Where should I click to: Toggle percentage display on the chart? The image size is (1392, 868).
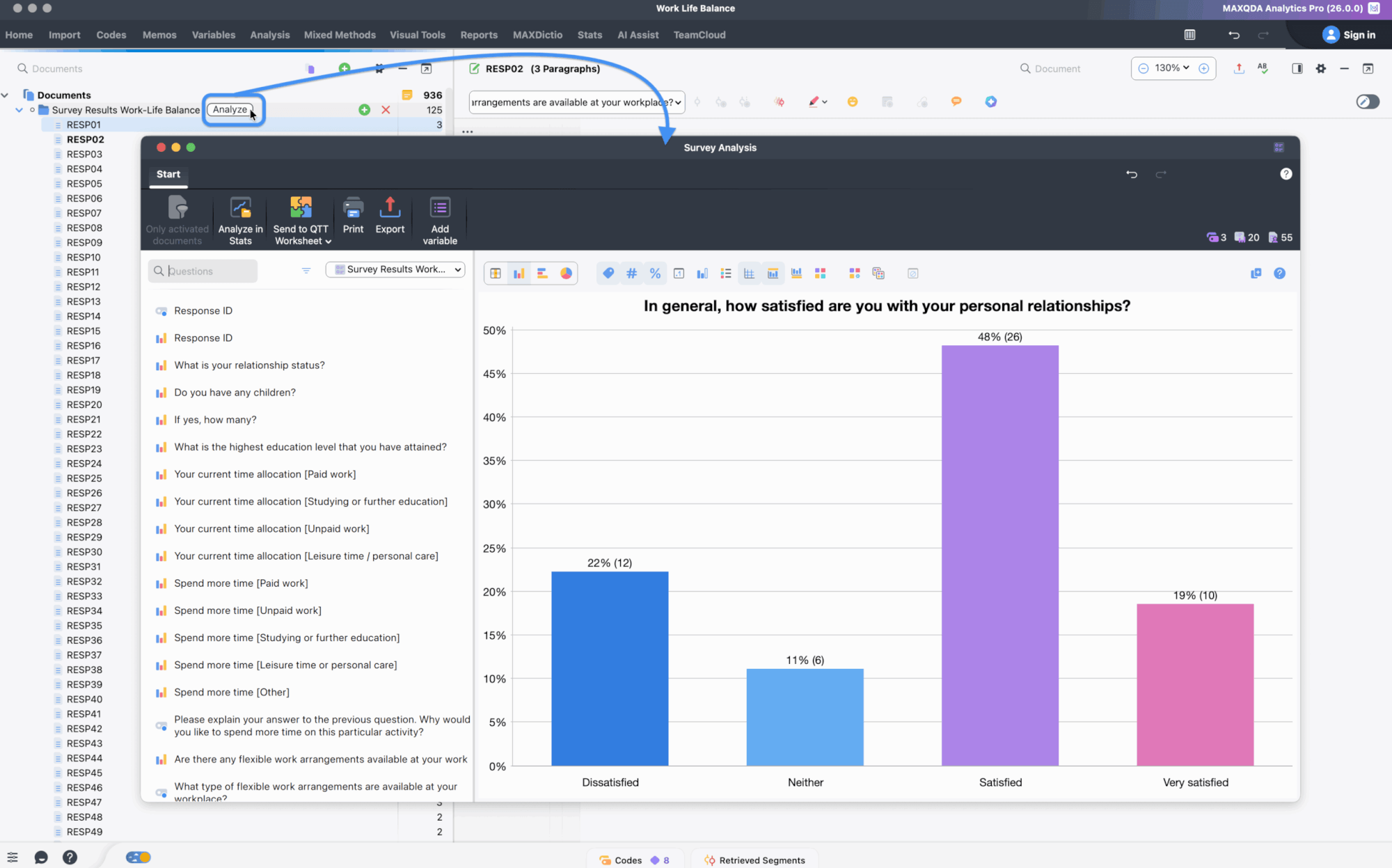[655, 273]
